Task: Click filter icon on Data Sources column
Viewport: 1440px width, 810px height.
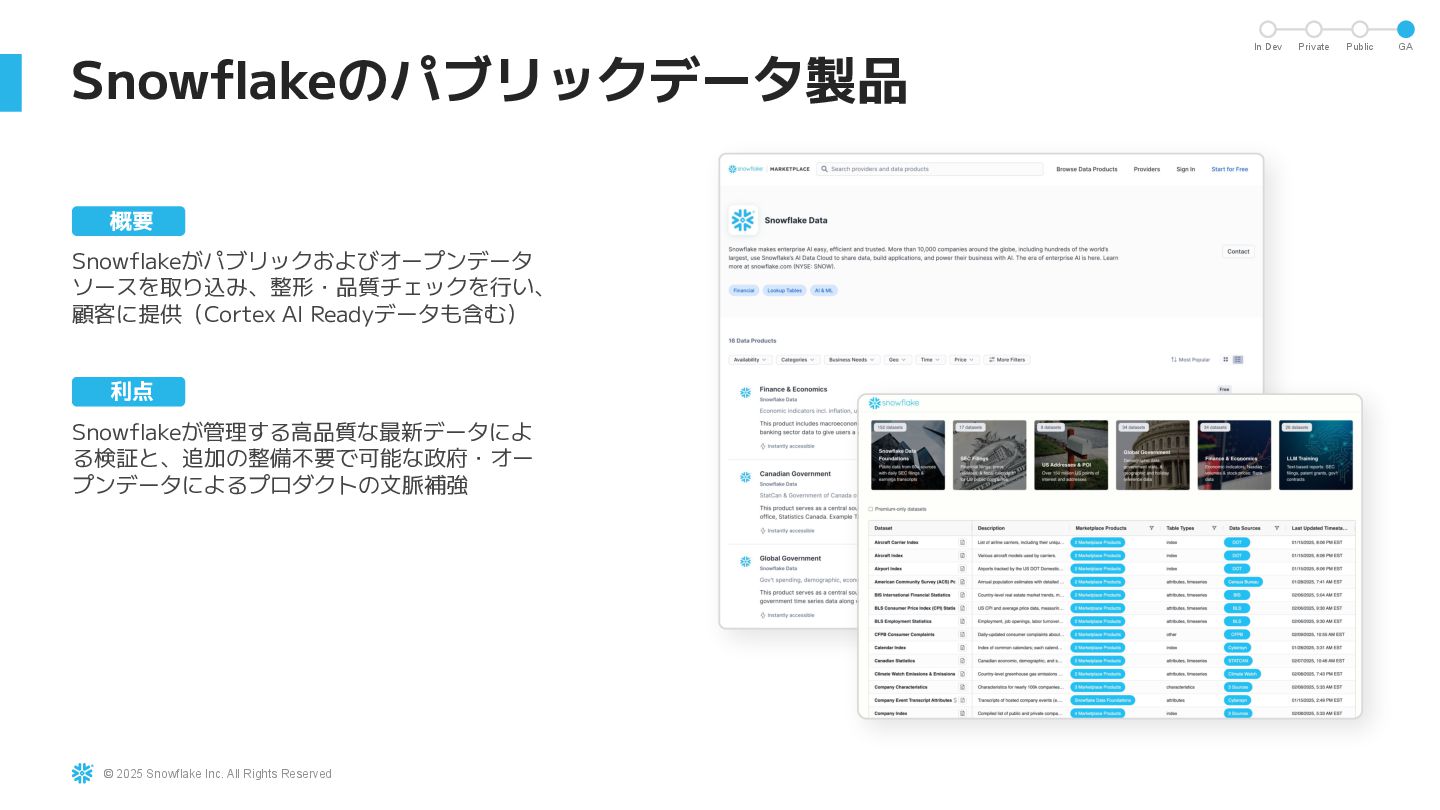Action: (1277, 528)
